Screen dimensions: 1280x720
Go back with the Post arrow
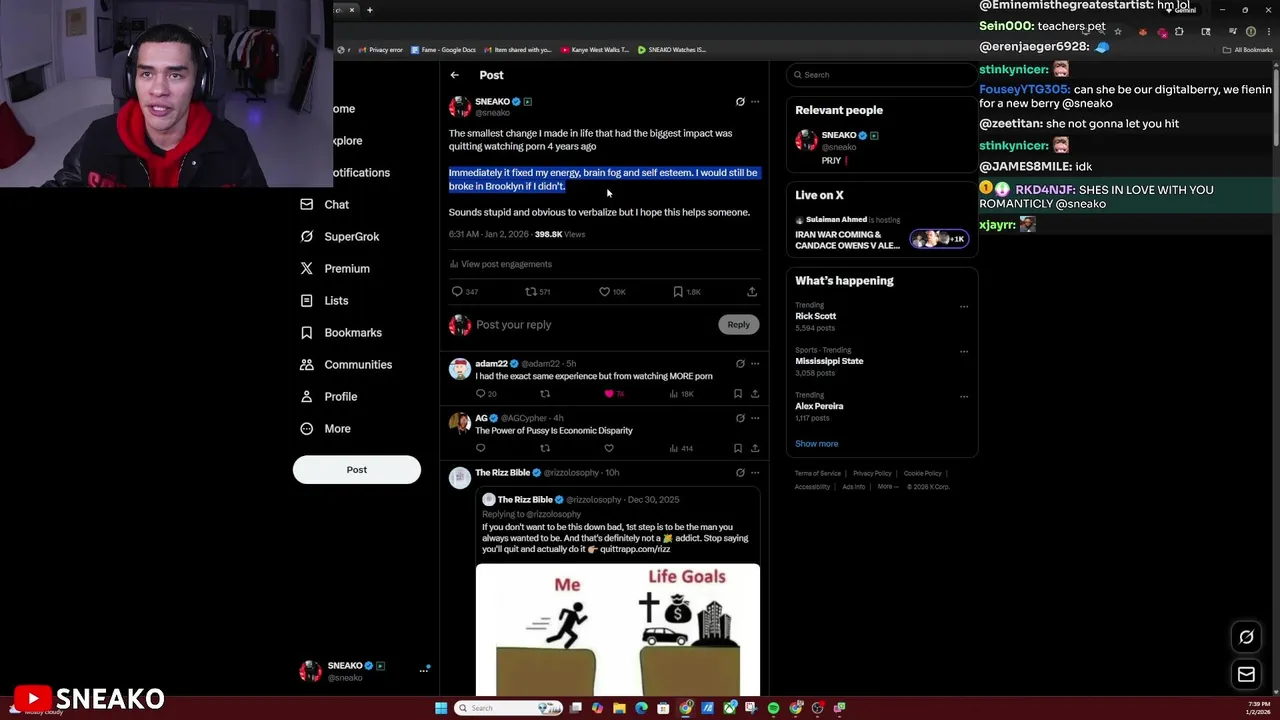pyautogui.click(x=454, y=75)
